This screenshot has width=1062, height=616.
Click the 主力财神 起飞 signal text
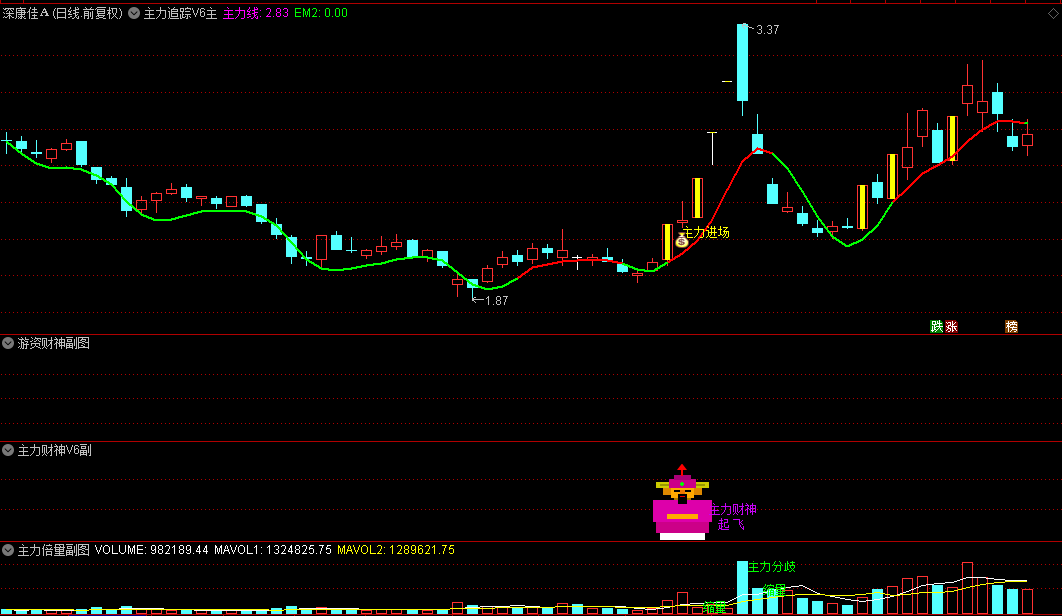click(x=734, y=516)
